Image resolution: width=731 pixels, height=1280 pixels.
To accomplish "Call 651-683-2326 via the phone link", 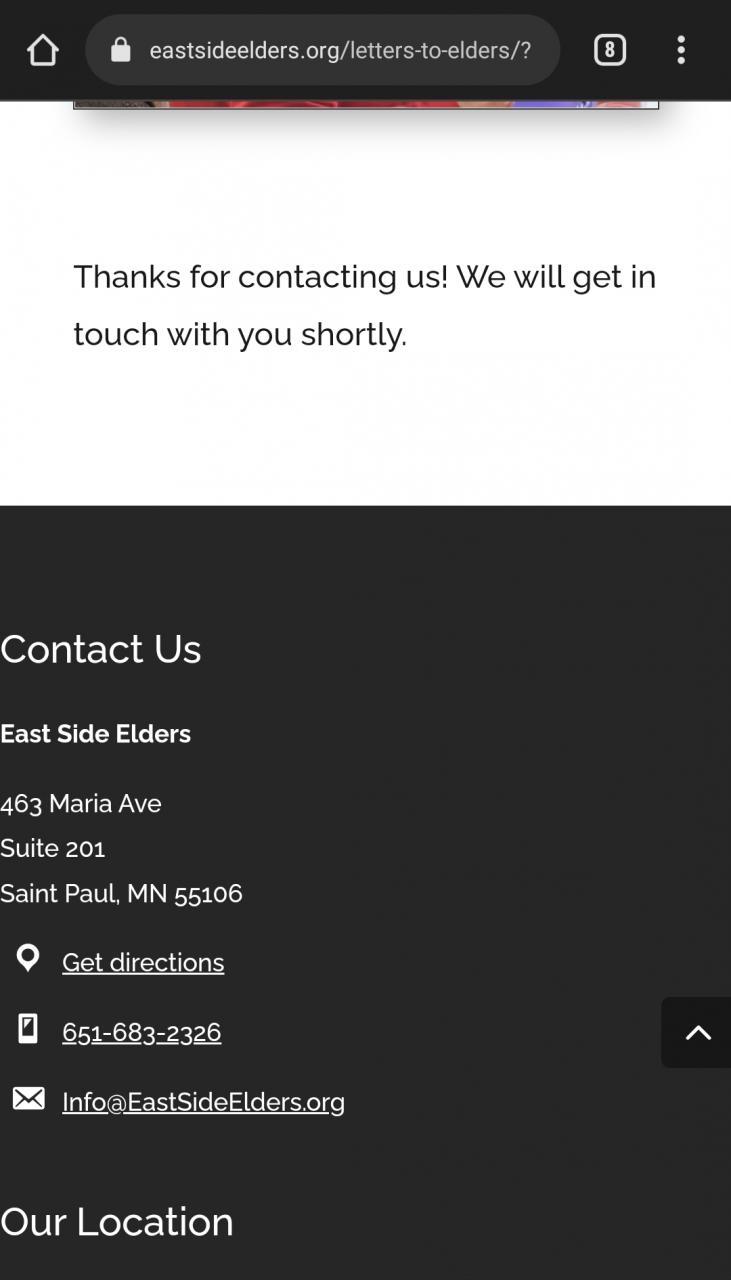I will point(141,1032).
